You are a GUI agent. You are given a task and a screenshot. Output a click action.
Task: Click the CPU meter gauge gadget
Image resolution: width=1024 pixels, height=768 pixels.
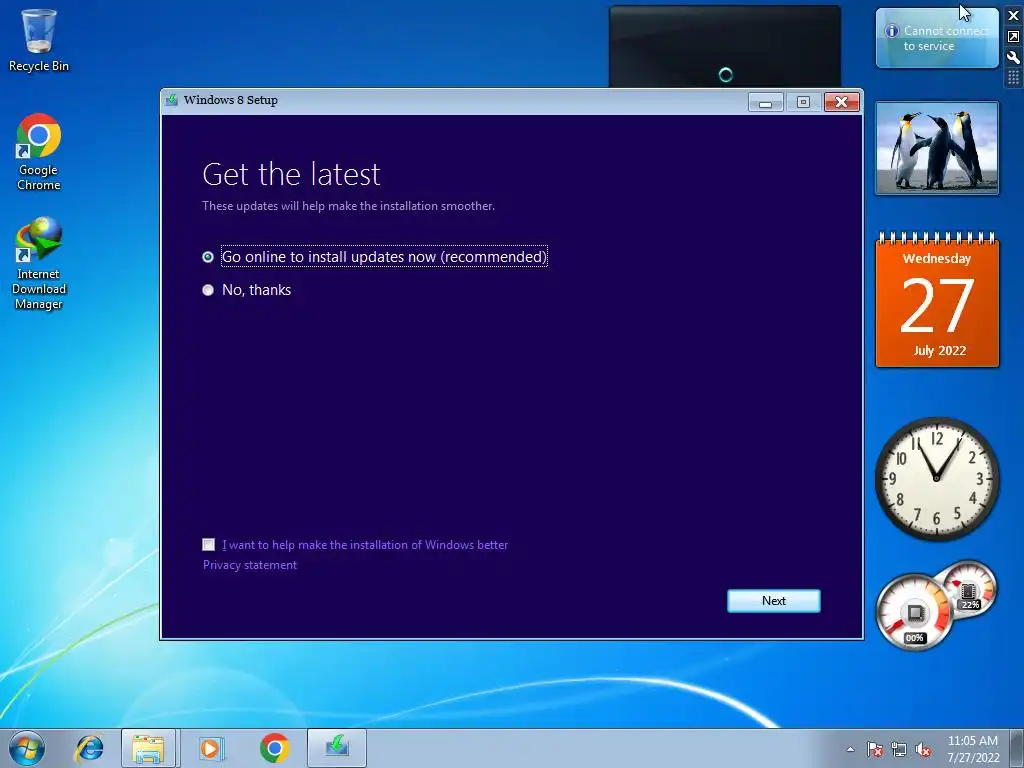[x=914, y=614]
